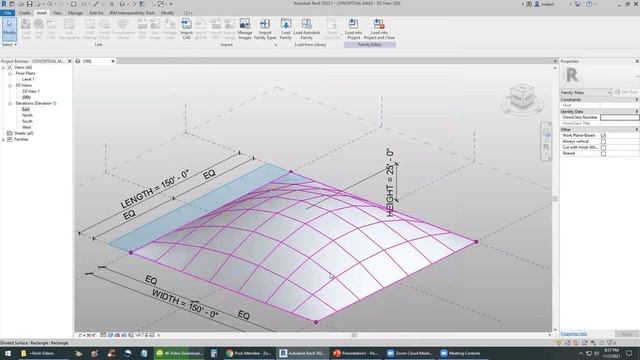Click the user sign-in icon
Viewport: 640px width, 360px height.
[537, 4]
